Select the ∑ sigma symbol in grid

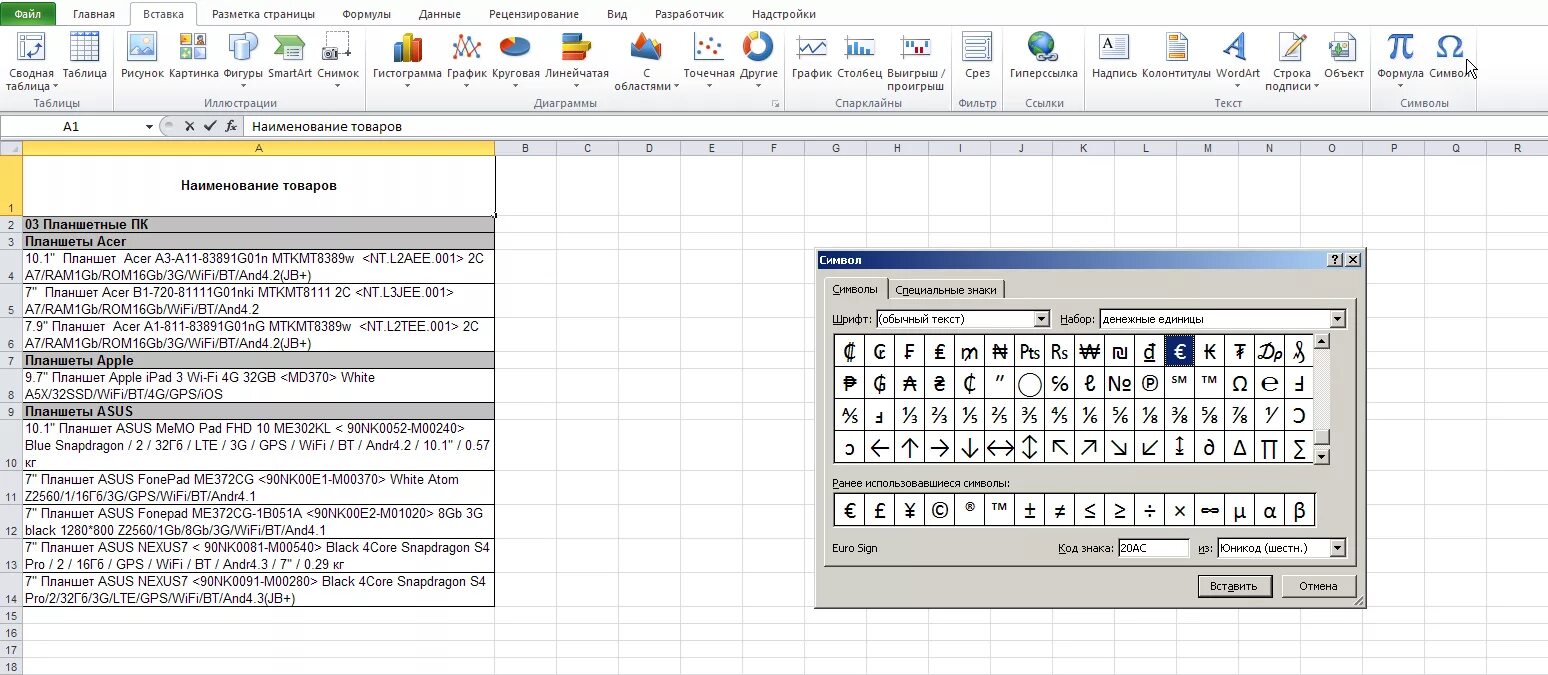click(x=1299, y=448)
